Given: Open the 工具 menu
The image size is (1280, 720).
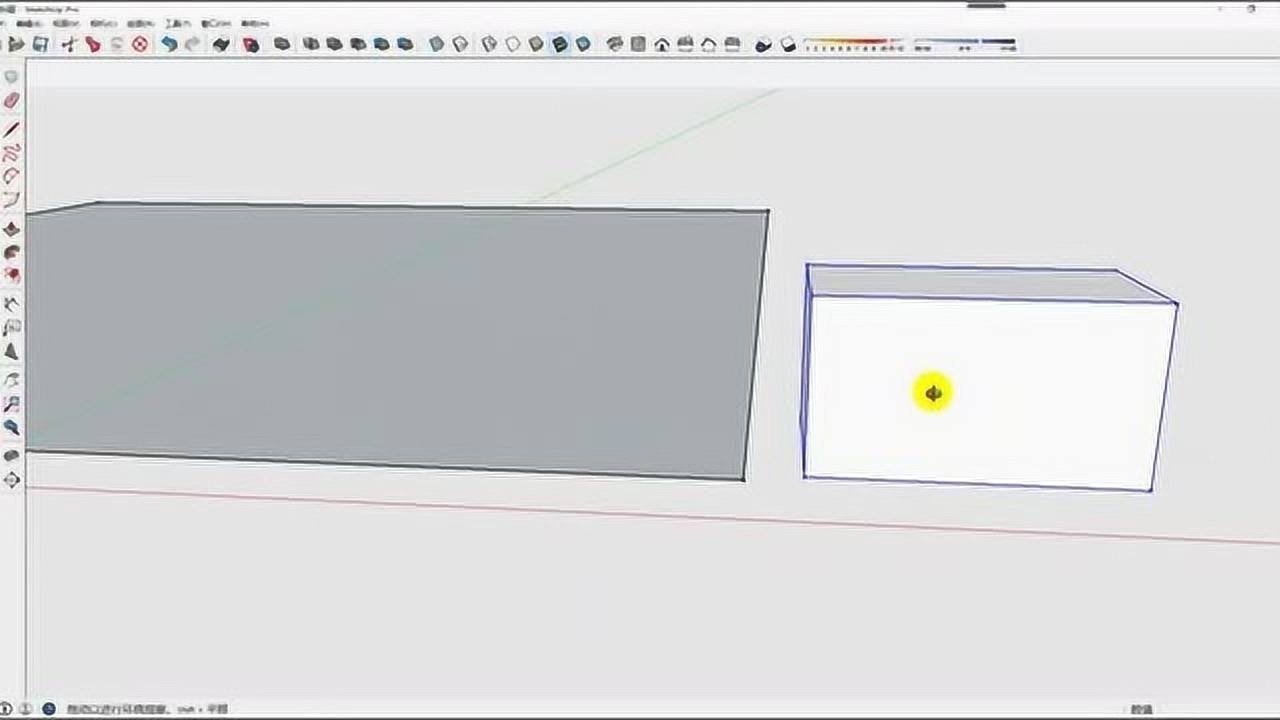Looking at the screenshot, I should pyautogui.click(x=177, y=22).
